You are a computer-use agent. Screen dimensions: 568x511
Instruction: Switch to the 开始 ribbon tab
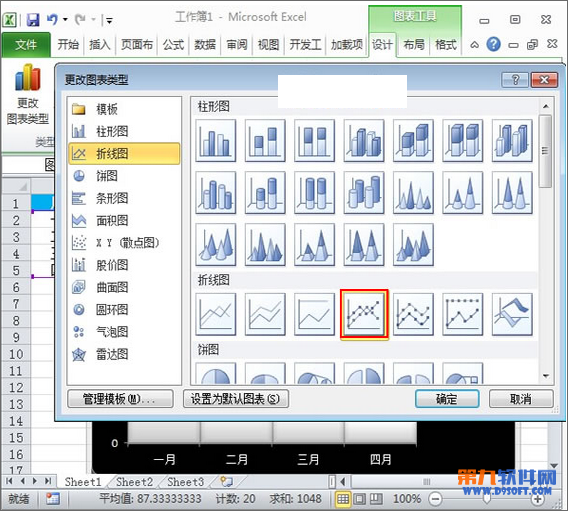68,45
